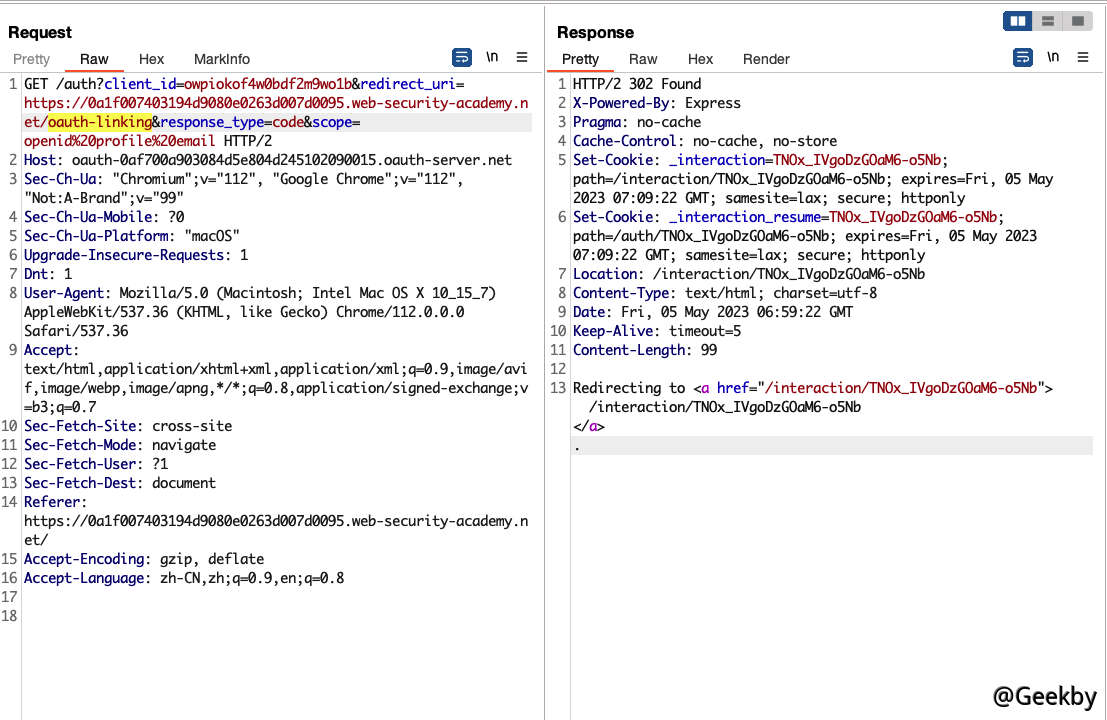This screenshot has width=1107, height=720.
Task: Select the Request Pretty tab
Action: 31,59
